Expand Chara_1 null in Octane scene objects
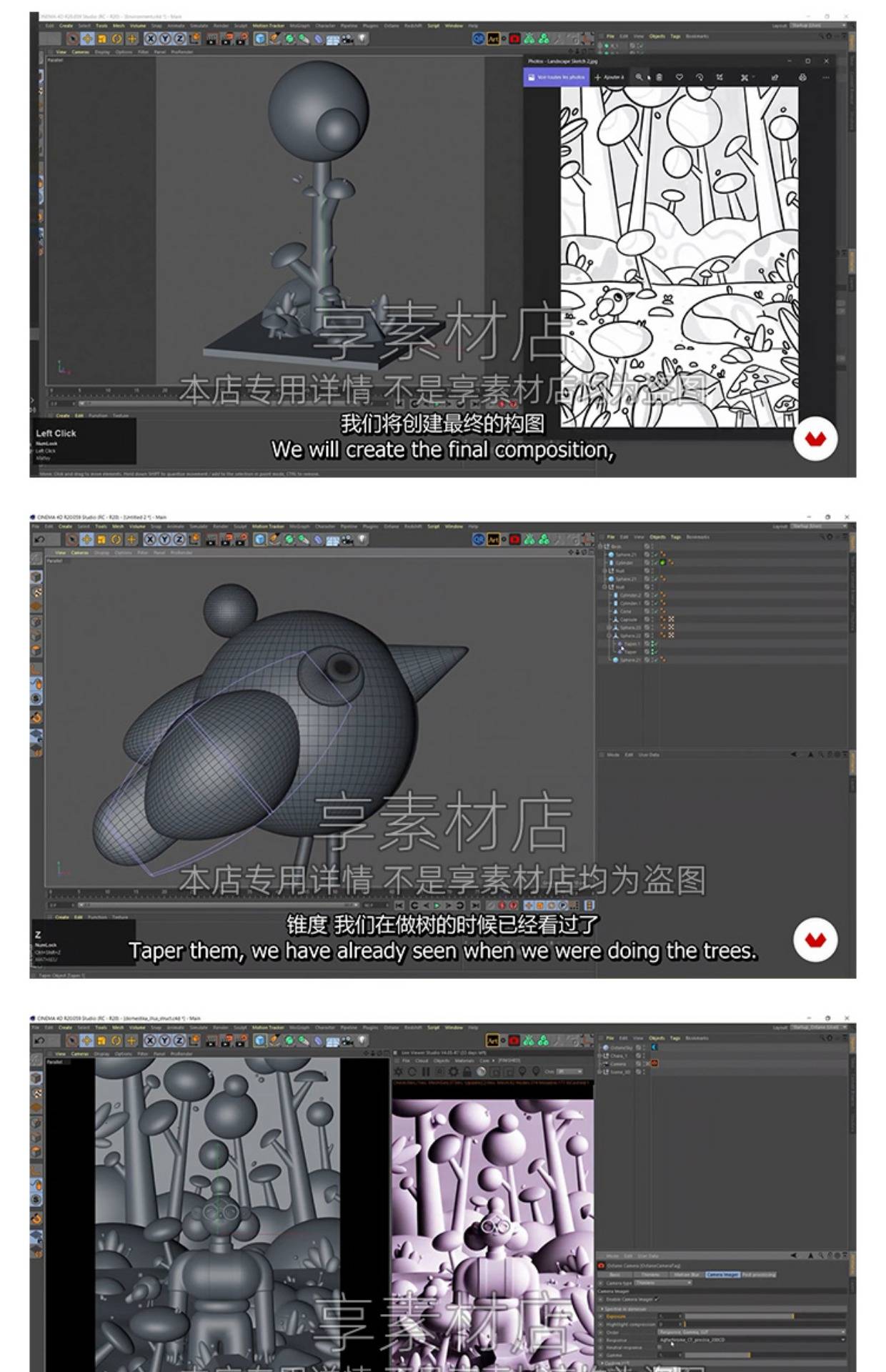The height and width of the screenshot is (1372, 886). tap(600, 1055)
